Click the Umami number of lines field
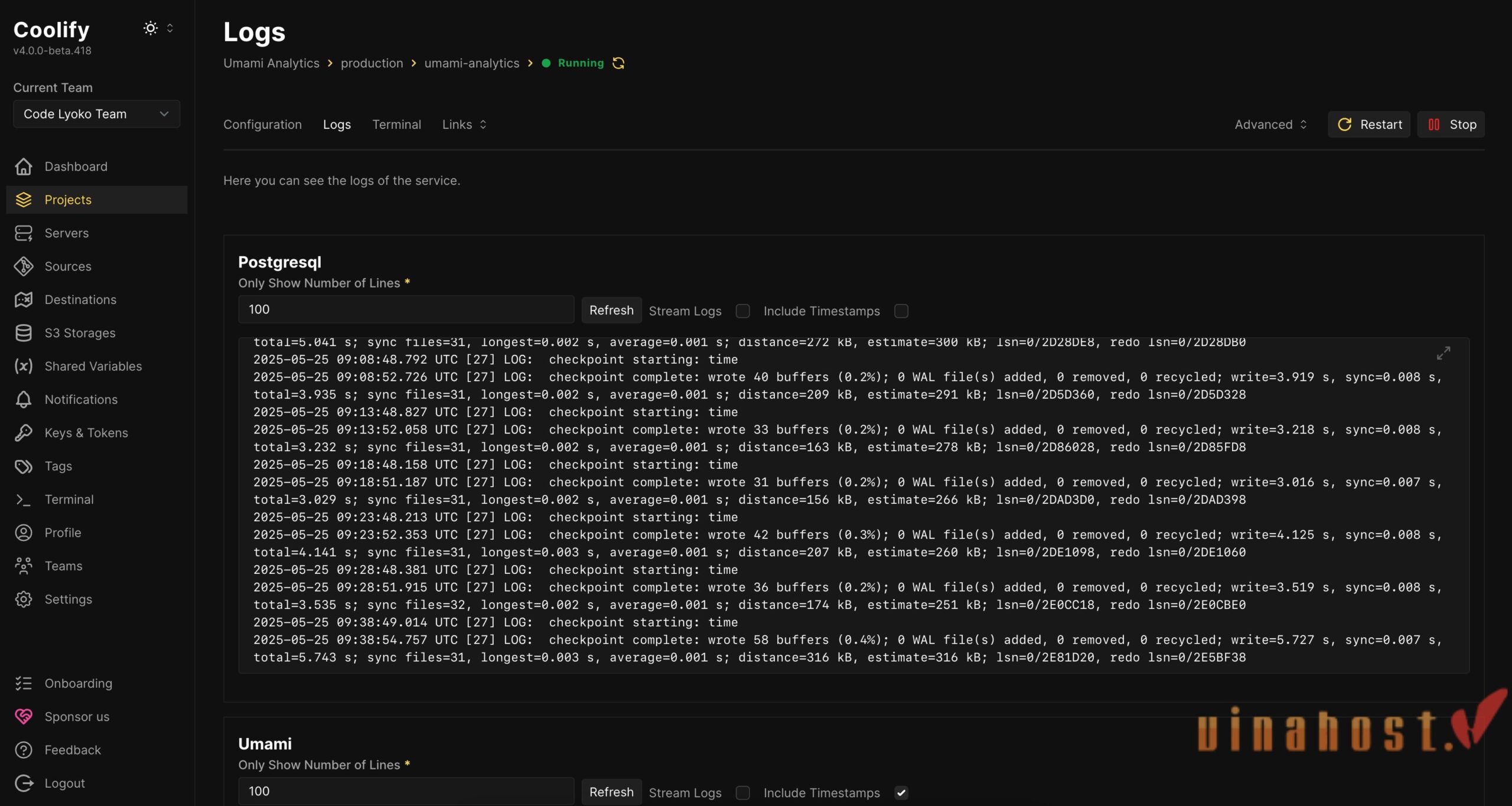This screenshot has width=1512, height=806. click(406, 791)
